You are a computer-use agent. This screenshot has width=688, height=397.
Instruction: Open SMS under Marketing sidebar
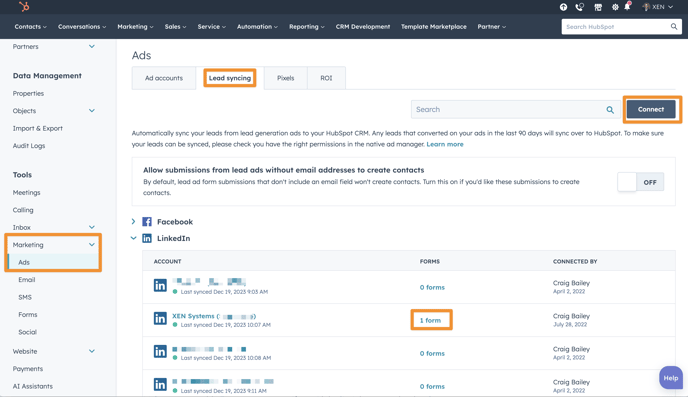point(25,297)
